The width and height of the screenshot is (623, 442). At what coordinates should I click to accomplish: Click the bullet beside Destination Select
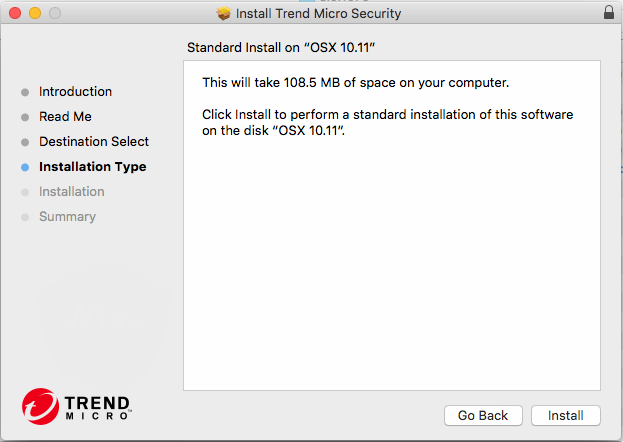pos(25,142)
